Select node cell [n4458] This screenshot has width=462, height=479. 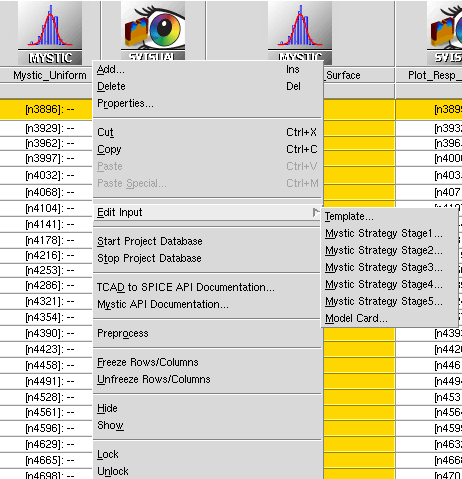click(x=46, y=365)
